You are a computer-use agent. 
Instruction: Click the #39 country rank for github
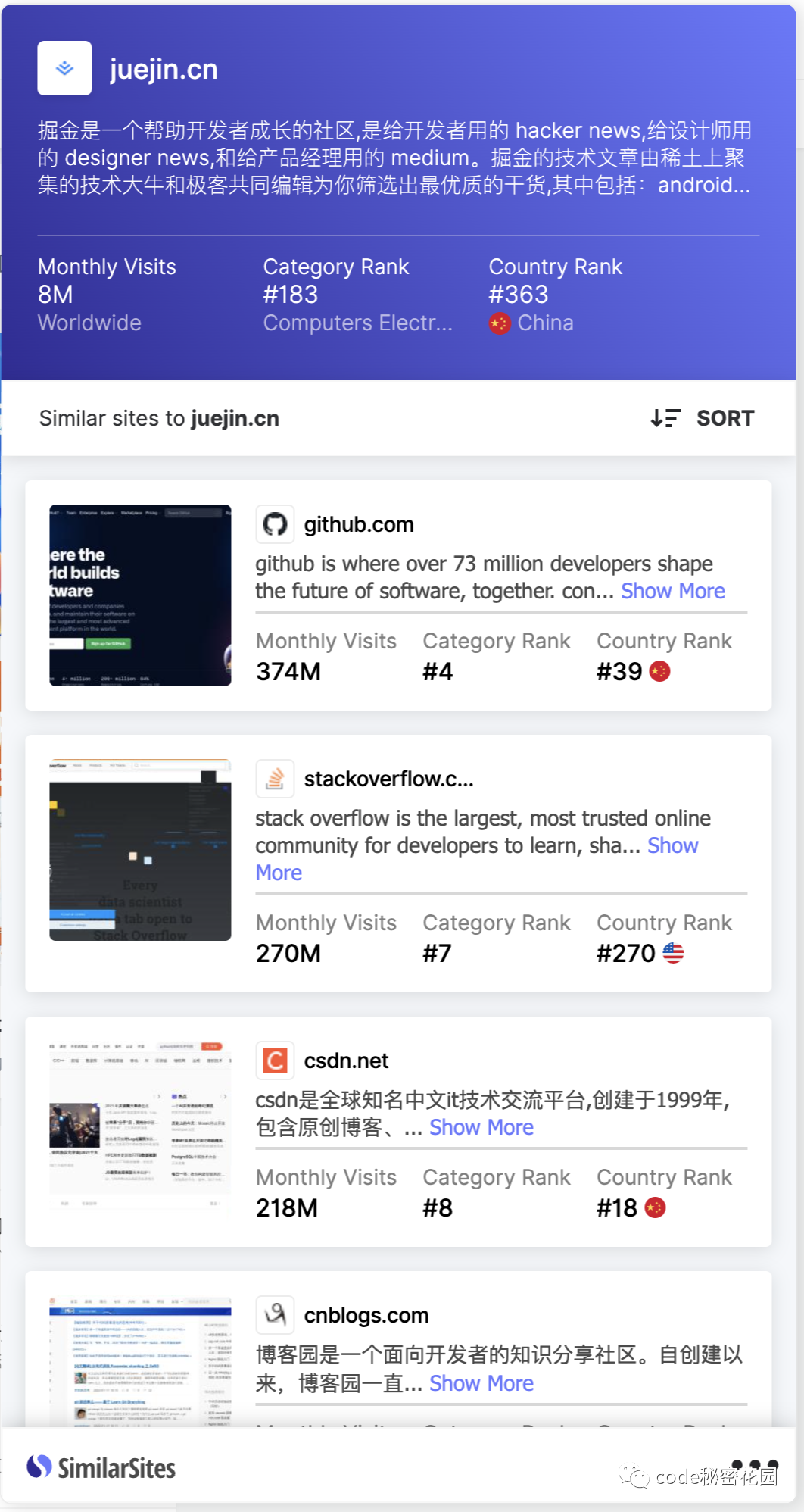tap(619, 672)
